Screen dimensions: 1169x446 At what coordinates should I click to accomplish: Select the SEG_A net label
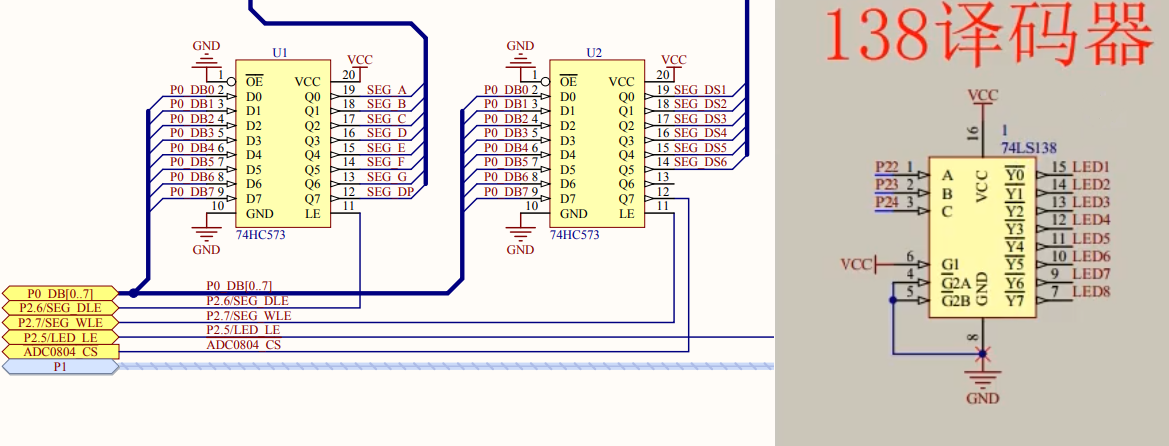tap(386, 90)
